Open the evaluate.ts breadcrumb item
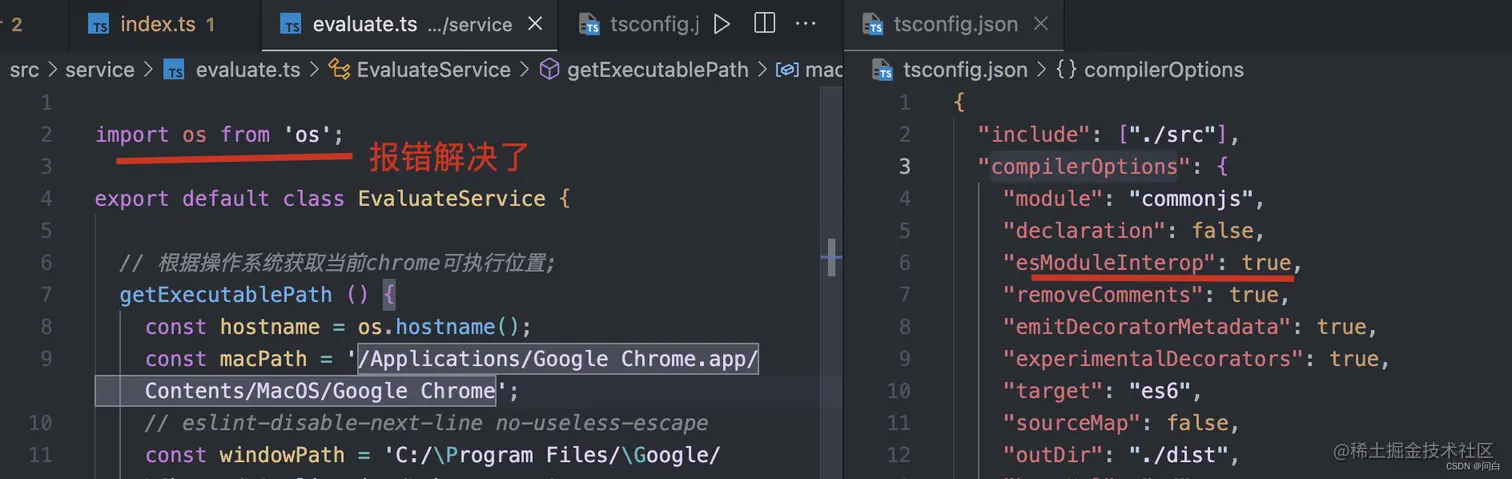1512x479 pixels. 248,69
